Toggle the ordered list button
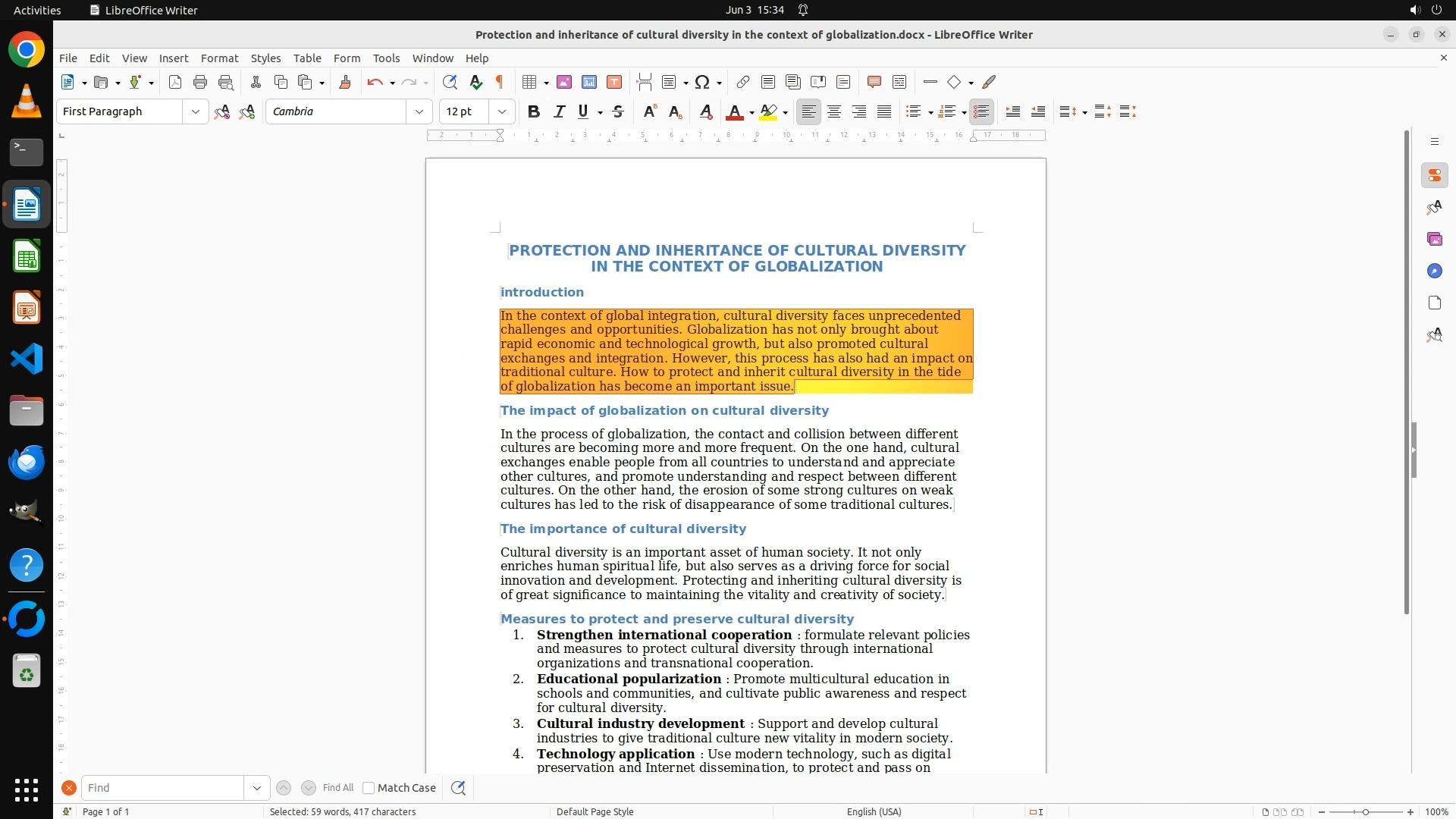The height and width of the screenshot is (819, 1456). click(946, 112)
